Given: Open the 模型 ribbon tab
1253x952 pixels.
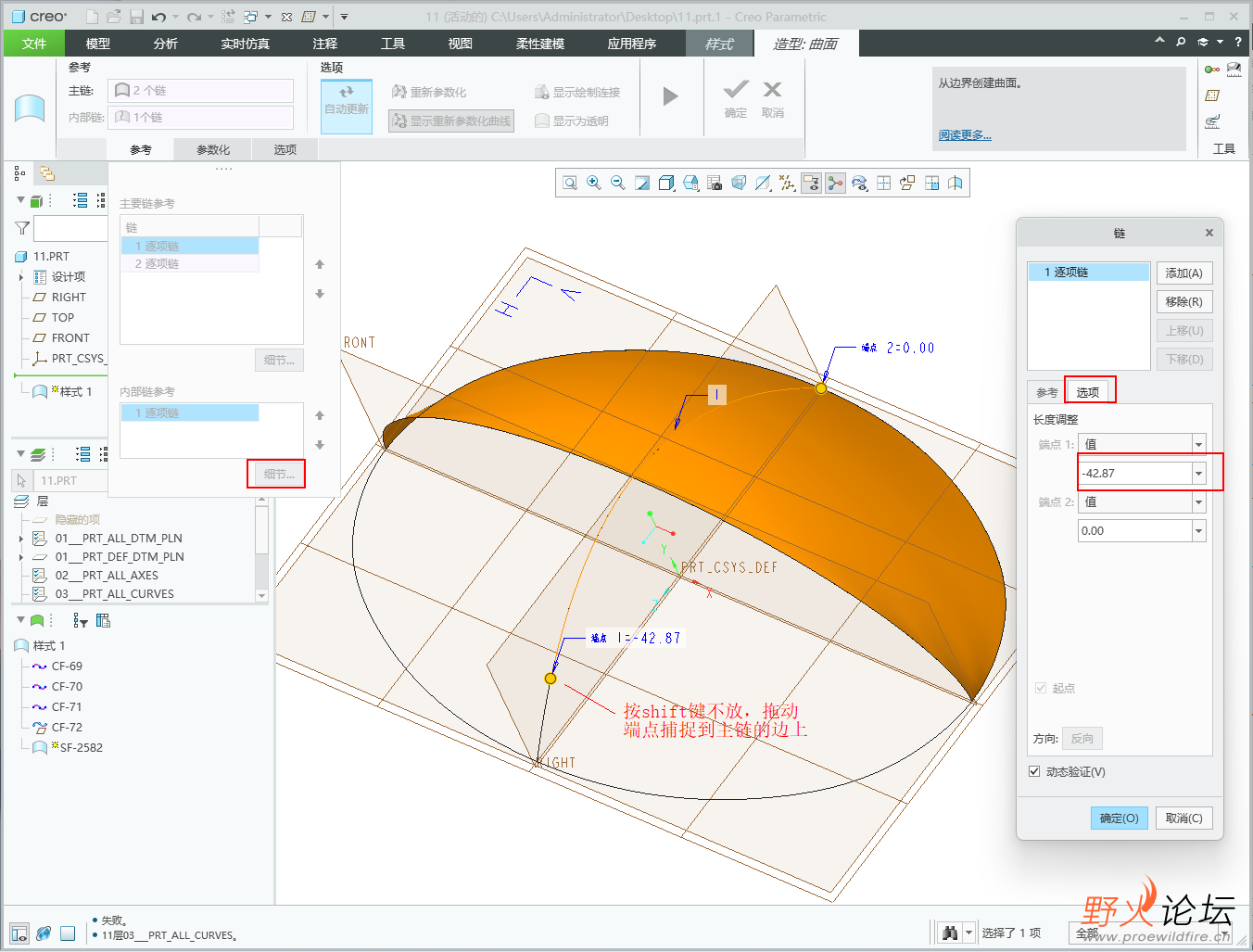Looking at the screenshot, I should point(98,44).
